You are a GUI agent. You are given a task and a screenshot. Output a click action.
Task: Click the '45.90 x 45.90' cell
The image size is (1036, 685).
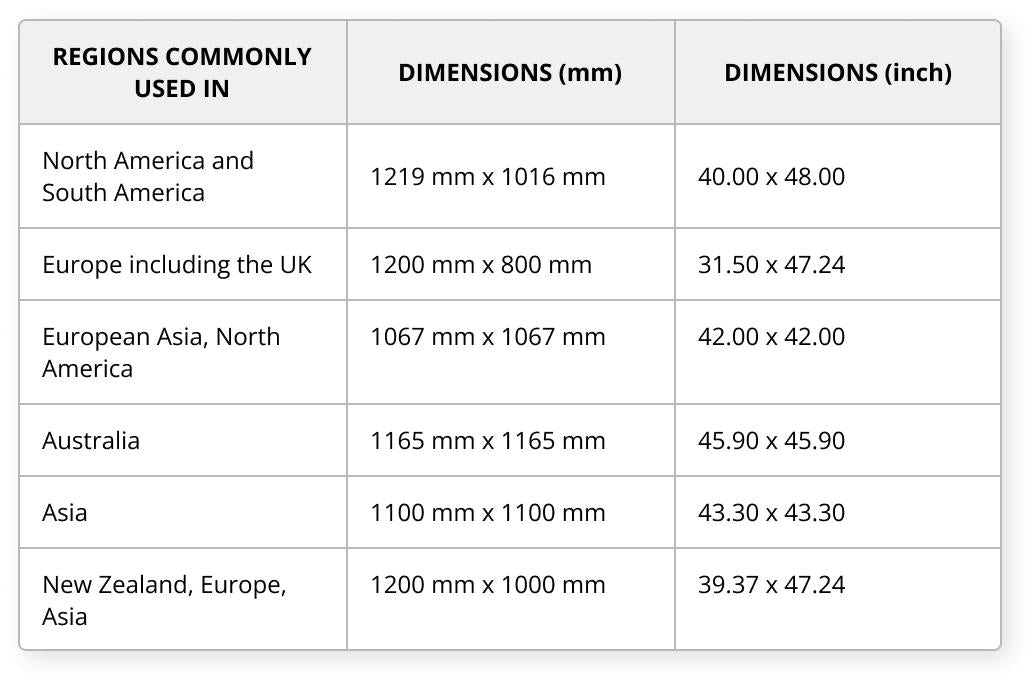771,441
